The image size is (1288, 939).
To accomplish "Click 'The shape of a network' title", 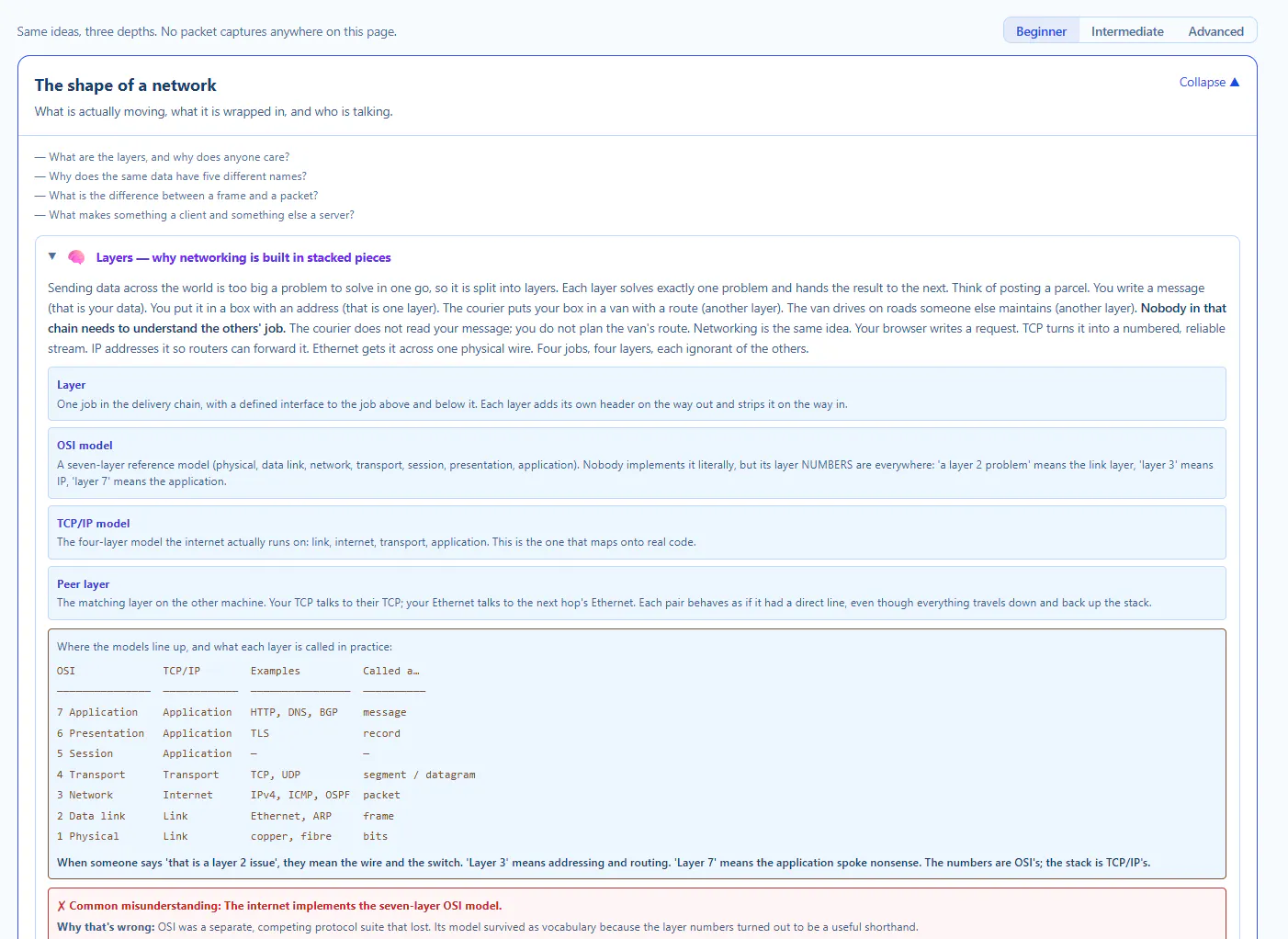I will point(126,85).
